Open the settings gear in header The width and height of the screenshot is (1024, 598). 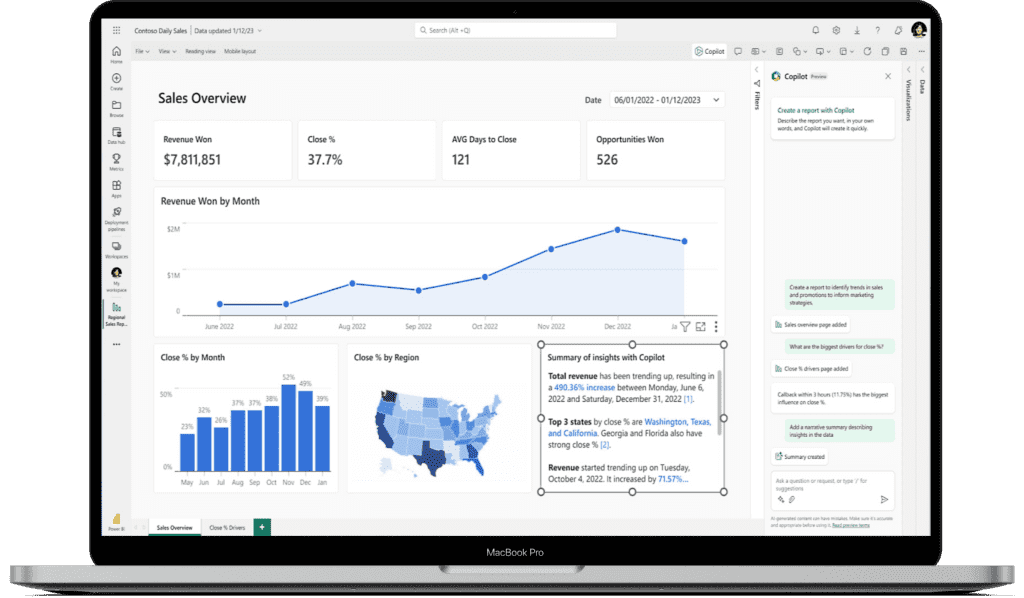click(836, 30)
